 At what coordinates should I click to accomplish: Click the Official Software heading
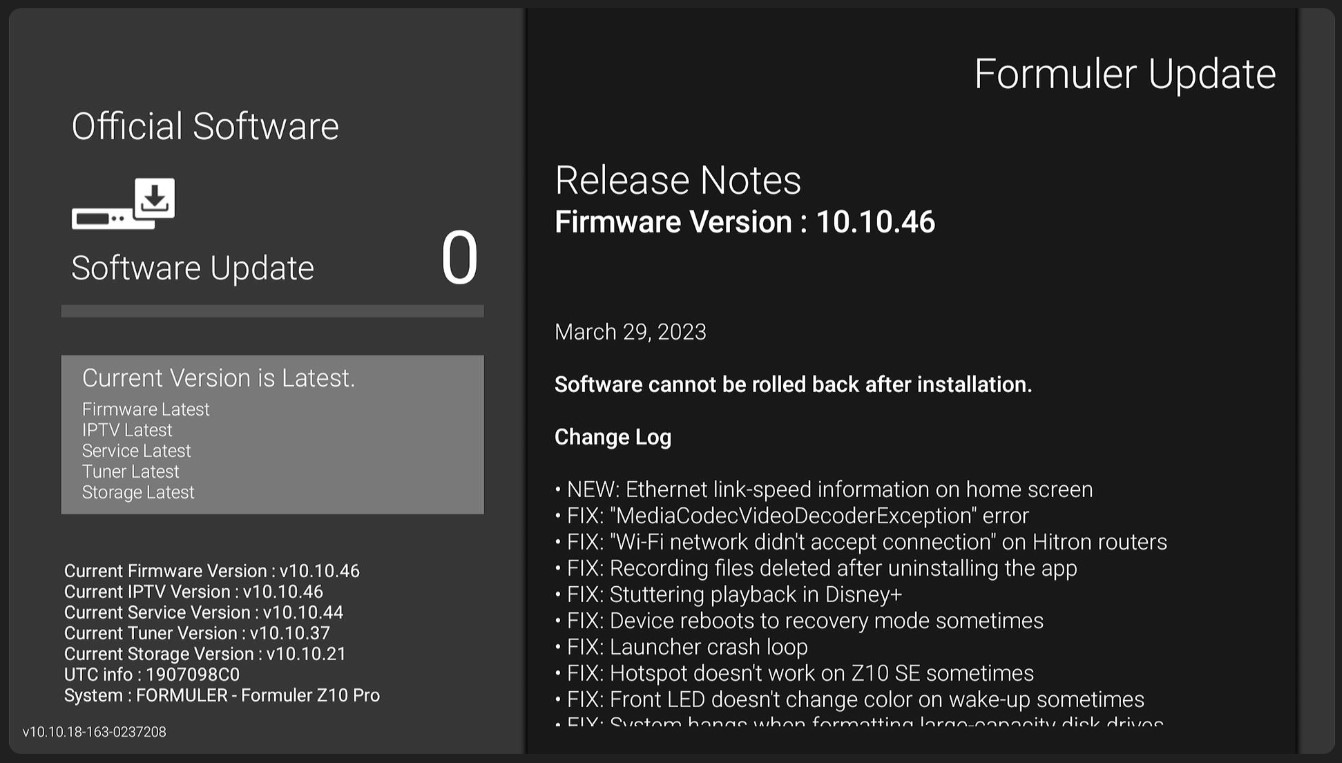[205, 126]
